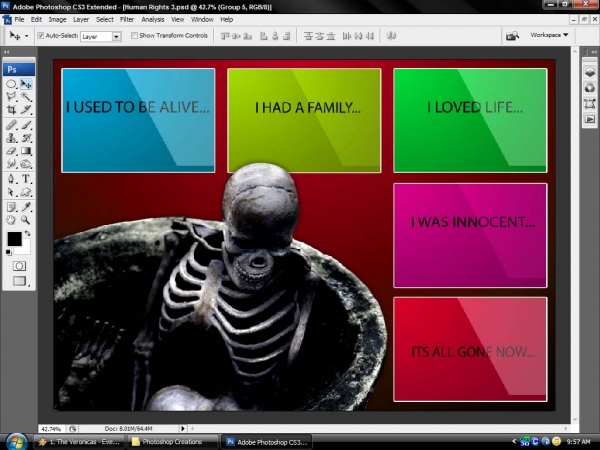
Task: Click the 42.74% zoom field
Action: tap(52, 429)
